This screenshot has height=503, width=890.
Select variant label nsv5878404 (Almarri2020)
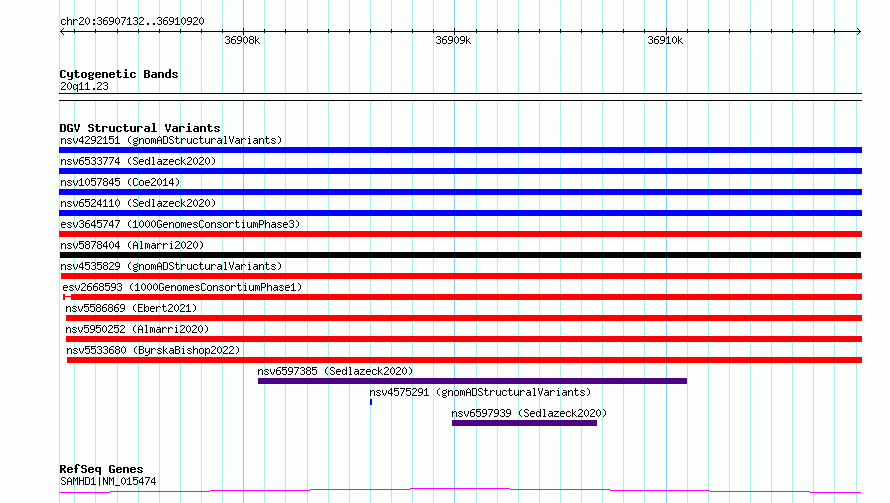(x=132, y=245)
